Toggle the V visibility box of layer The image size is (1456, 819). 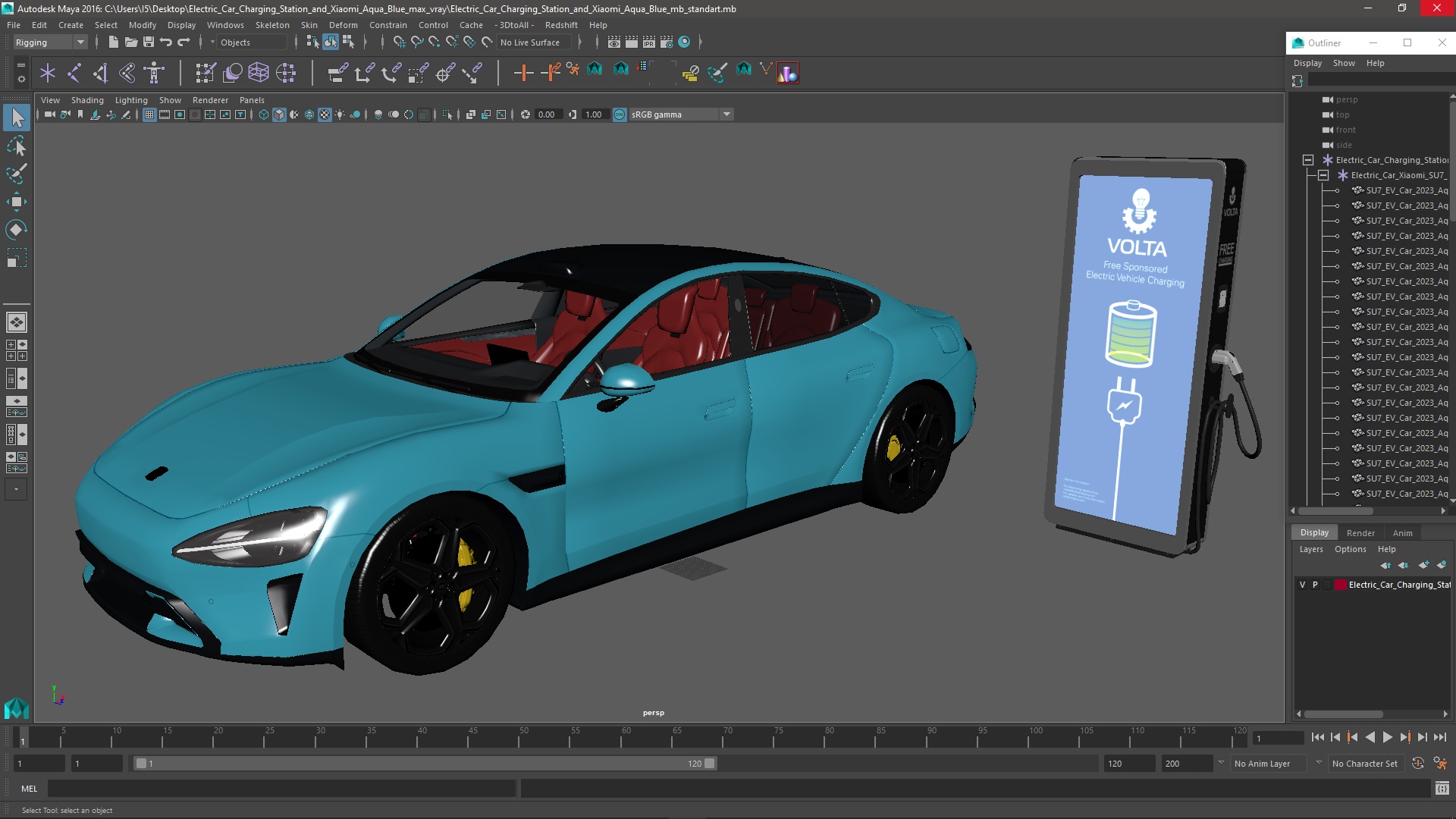1303,585
